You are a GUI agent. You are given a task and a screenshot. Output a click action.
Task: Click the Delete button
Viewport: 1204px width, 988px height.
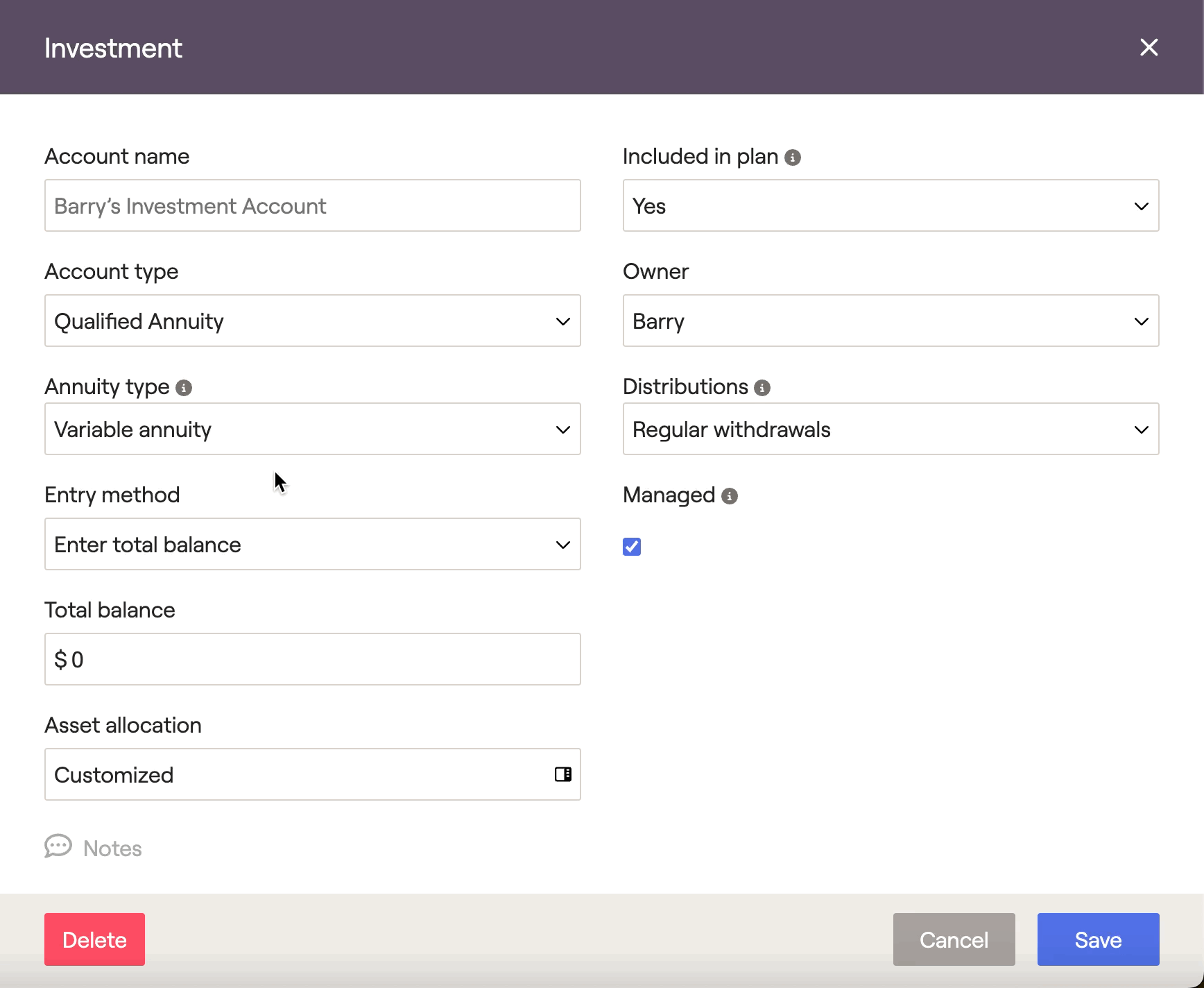tap(94, 939)
